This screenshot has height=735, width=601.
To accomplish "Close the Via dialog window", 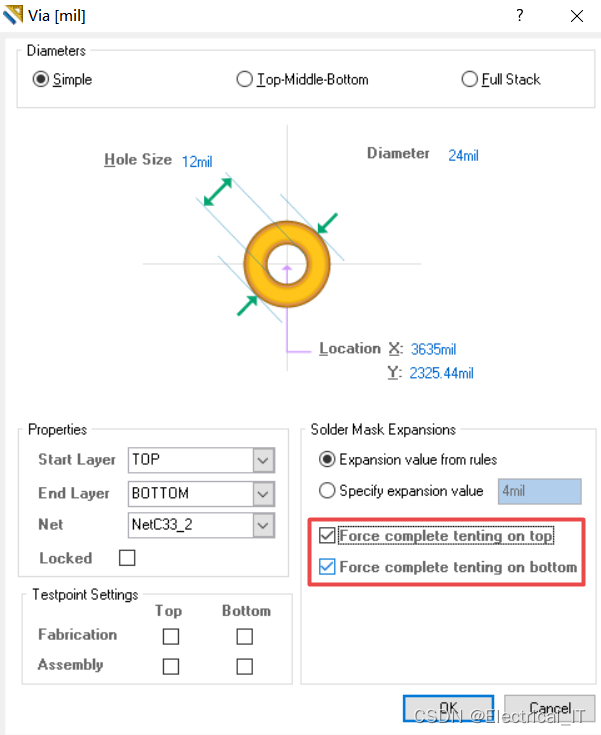I will tap(577, 16).
